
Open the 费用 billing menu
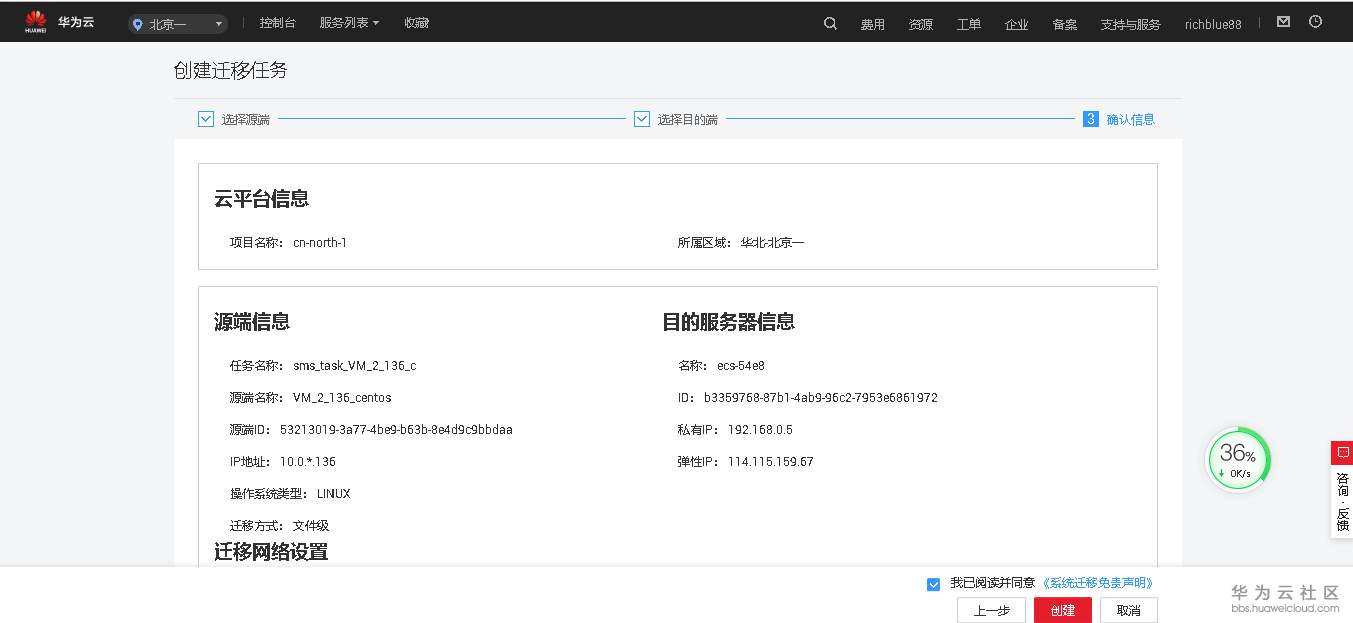coord(873,24)
